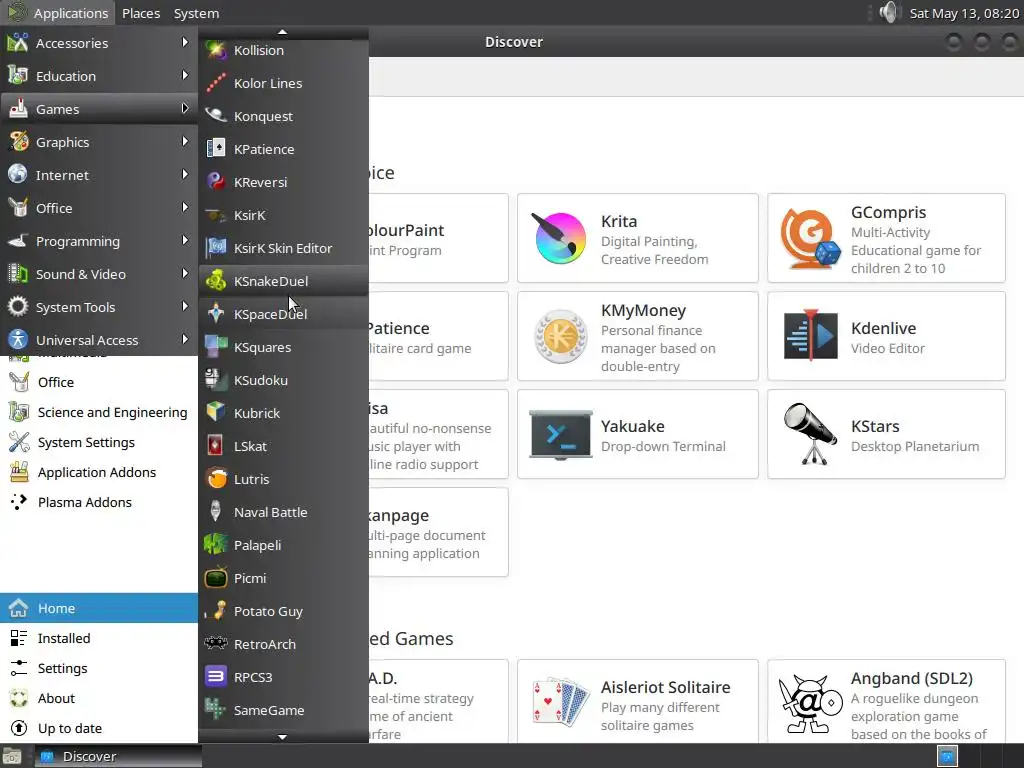Open the Aisleriot Solitaire card
The height and width of the screenshot is (768, 1024).
tap(637, 701)
